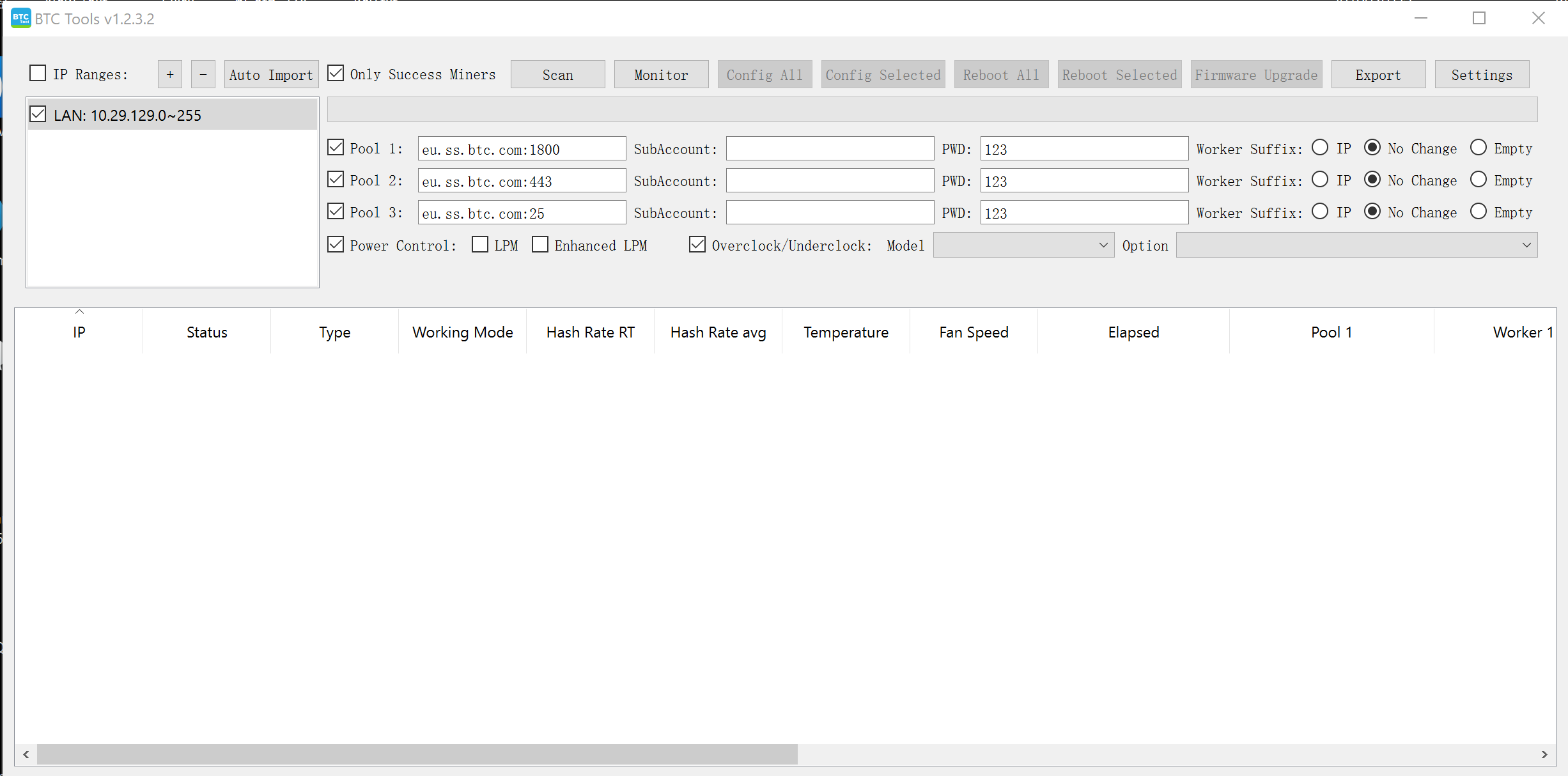
Task: Enable Enhanced LPM mode
Action: point(541,244)
